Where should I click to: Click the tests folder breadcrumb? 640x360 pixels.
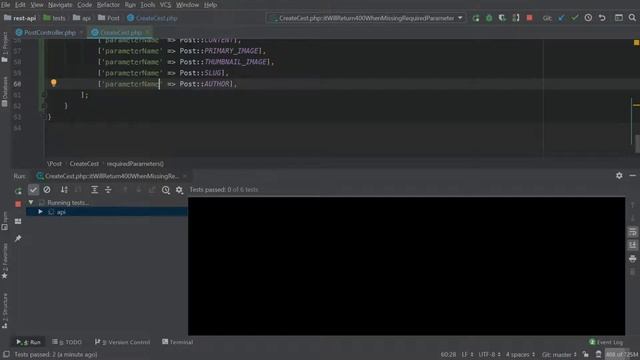(x=54, y=18)
